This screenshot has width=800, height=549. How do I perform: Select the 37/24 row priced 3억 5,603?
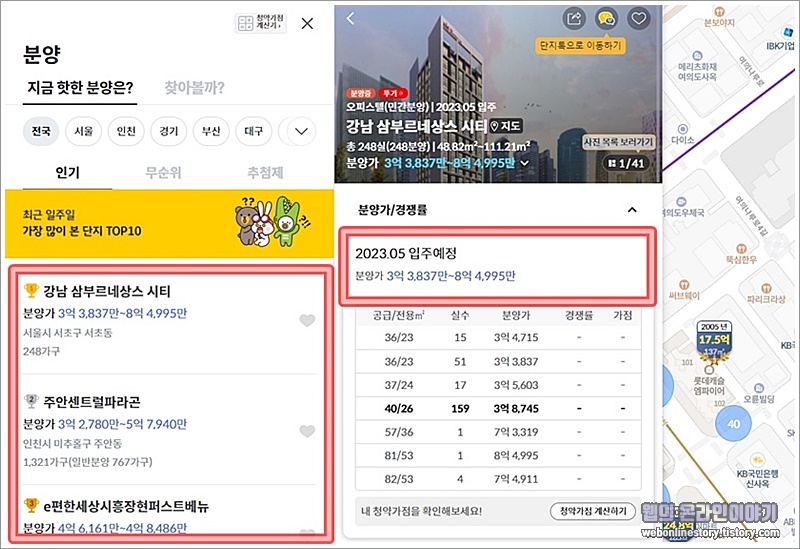coord(498,385)
